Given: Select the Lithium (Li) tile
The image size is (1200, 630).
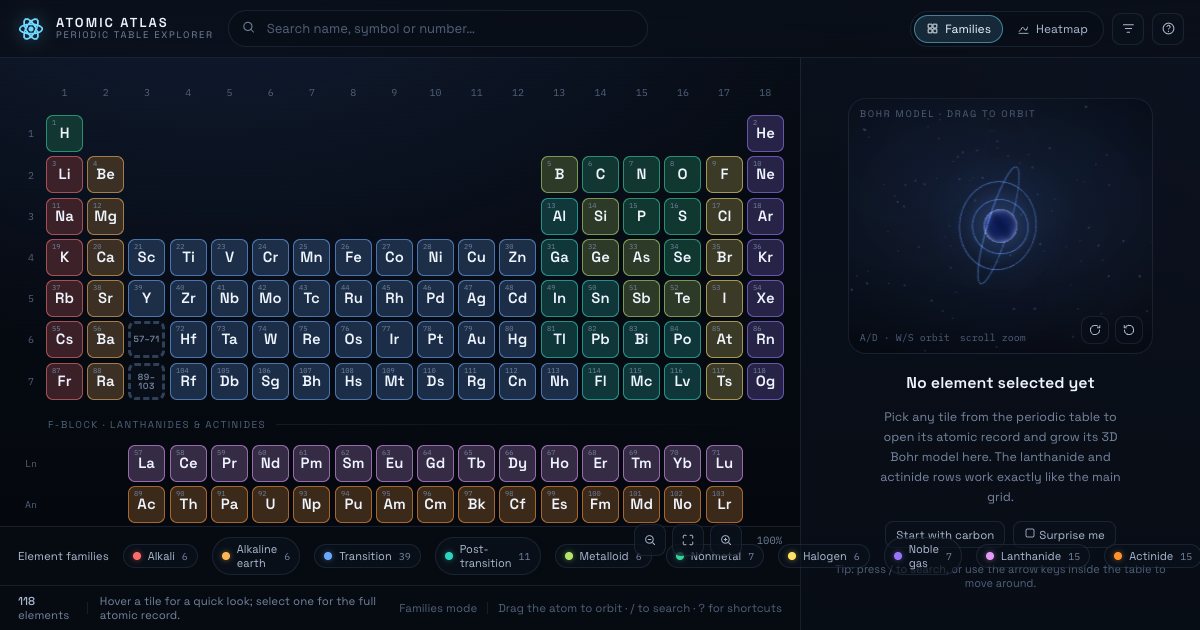Looking at the screenshot, I should [64, 174].
